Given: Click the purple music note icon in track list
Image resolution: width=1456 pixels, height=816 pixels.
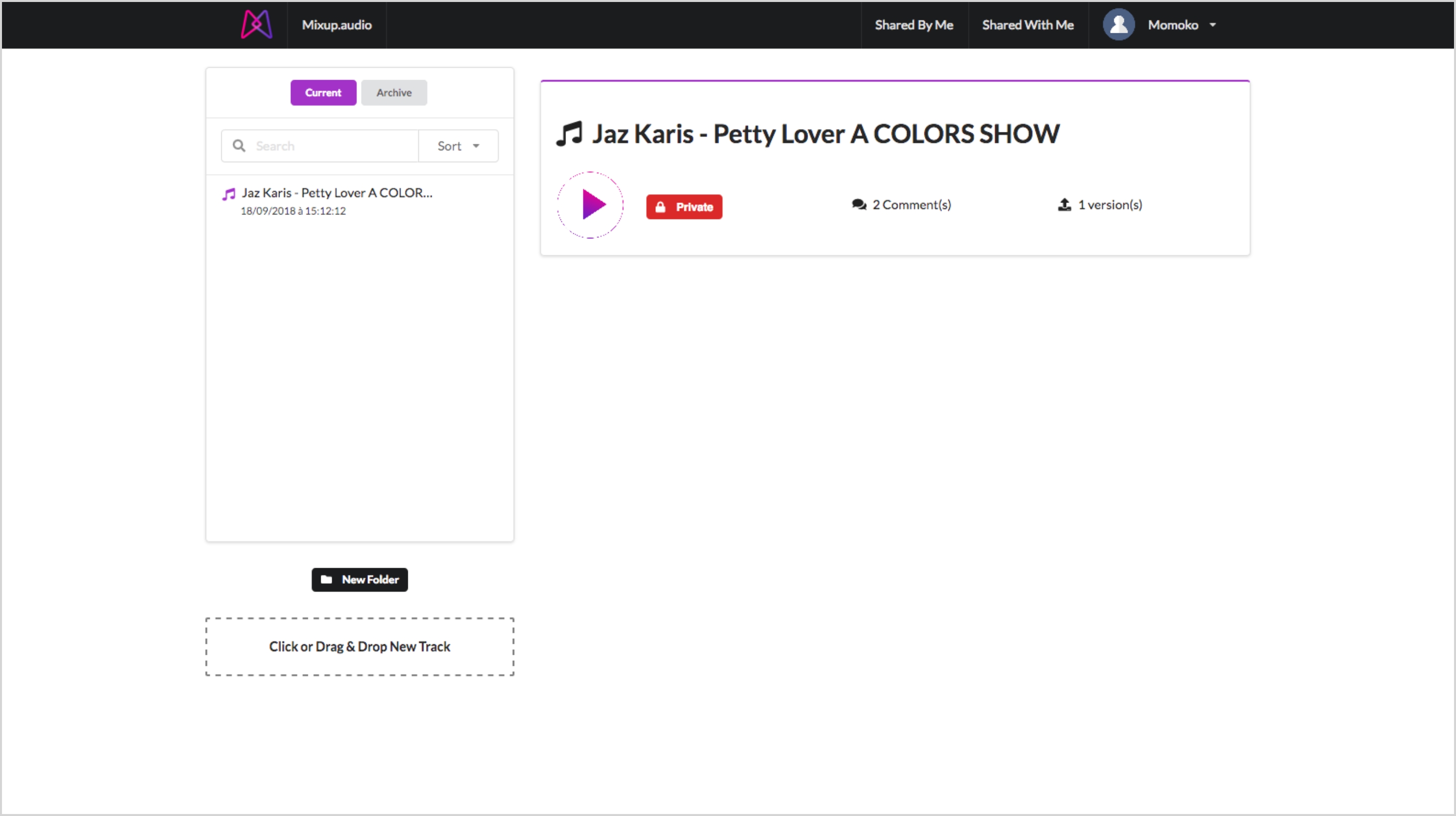Looking at the screenshot, I should 228,195.
